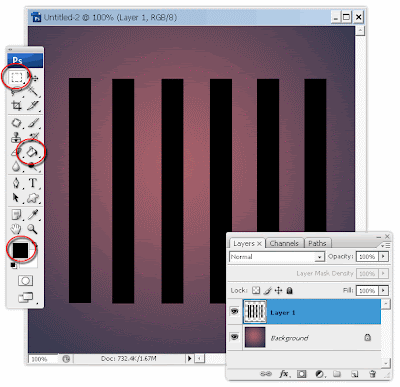Select the Custom Shape tool

tap(33, 198)
